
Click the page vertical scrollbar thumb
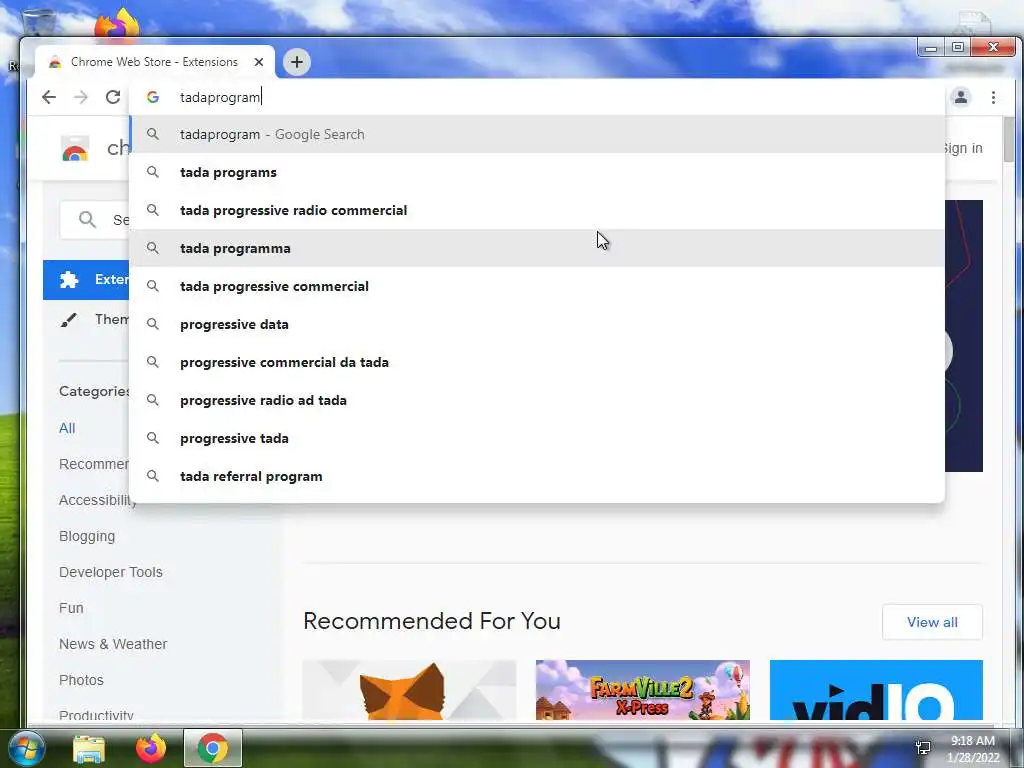1008,139
